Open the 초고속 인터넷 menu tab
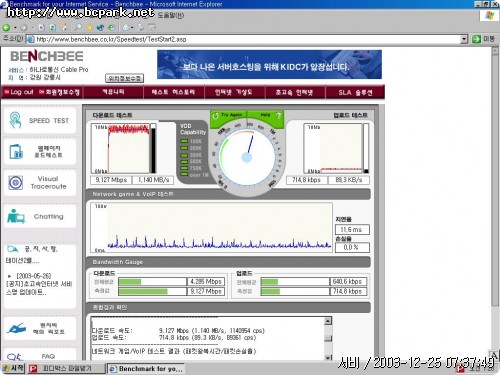500x375 pixels. [295, 92]
